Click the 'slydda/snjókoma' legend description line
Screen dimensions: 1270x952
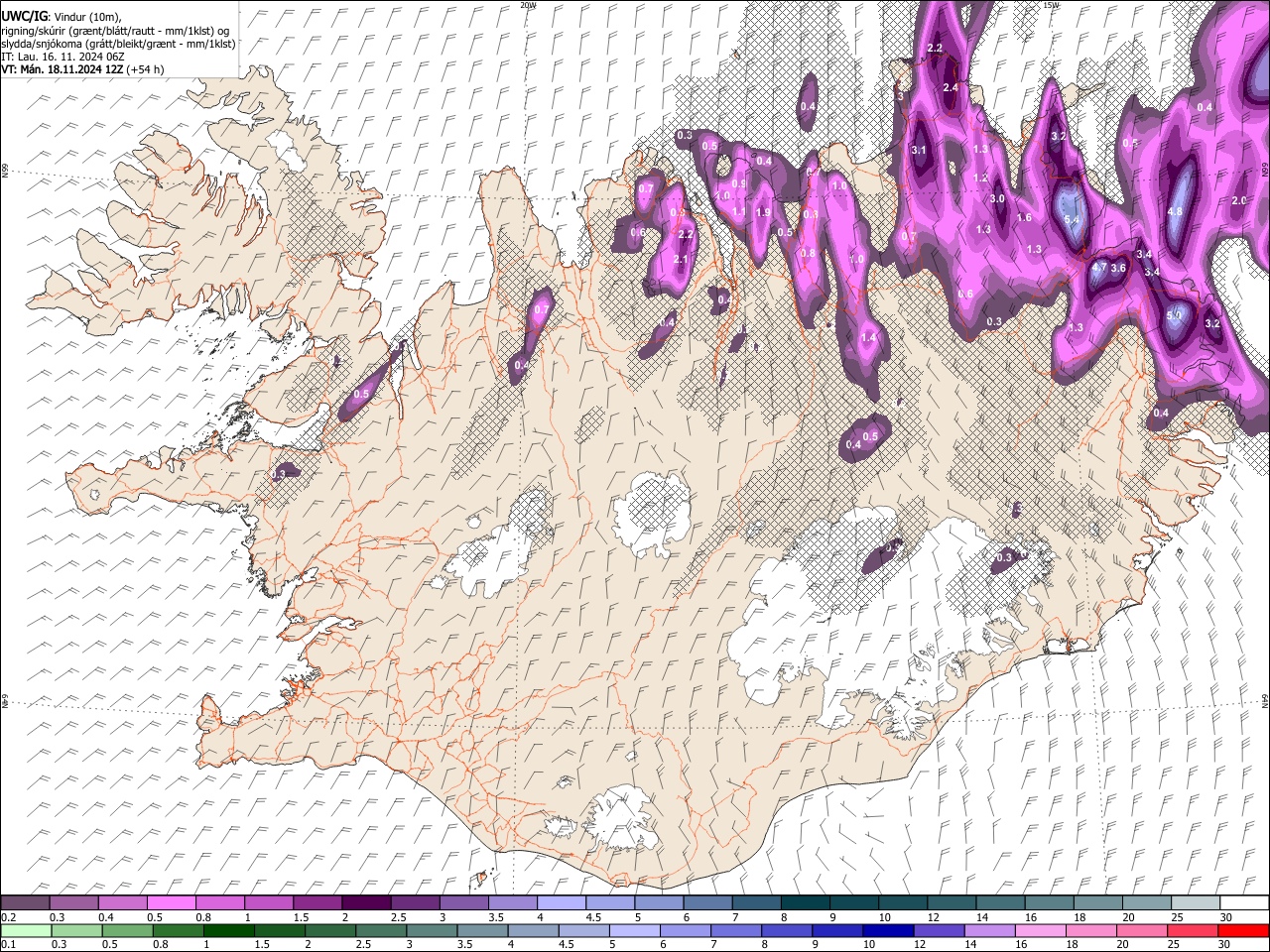[118, 44]
